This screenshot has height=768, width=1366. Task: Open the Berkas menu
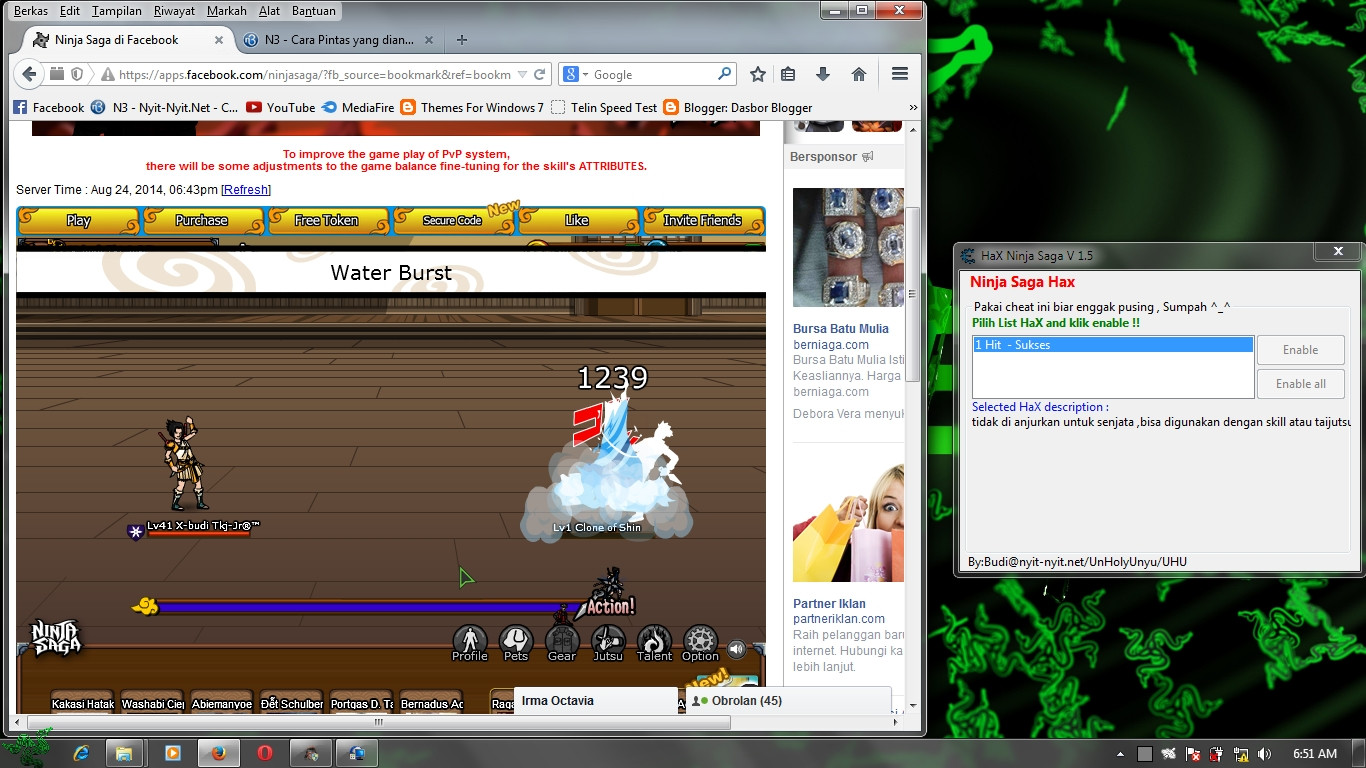pyautogui.click(x=31, y=11)
